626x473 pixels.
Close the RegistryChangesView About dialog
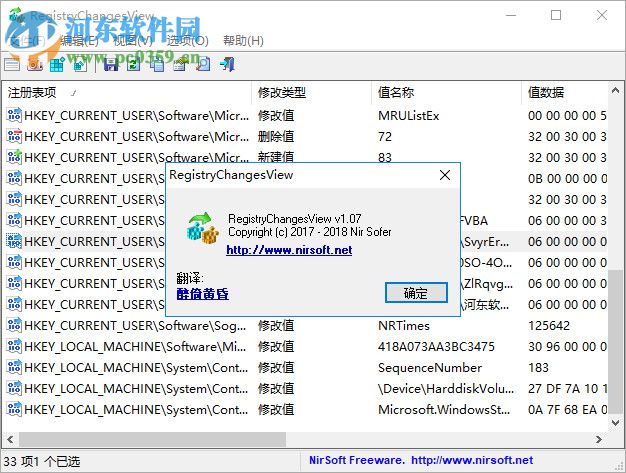(445, 175)
